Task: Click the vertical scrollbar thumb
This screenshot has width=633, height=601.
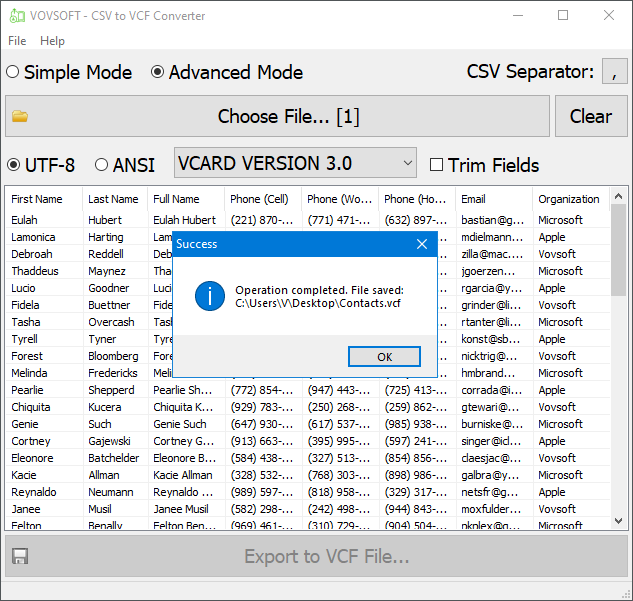Action: tap(618, 250)
